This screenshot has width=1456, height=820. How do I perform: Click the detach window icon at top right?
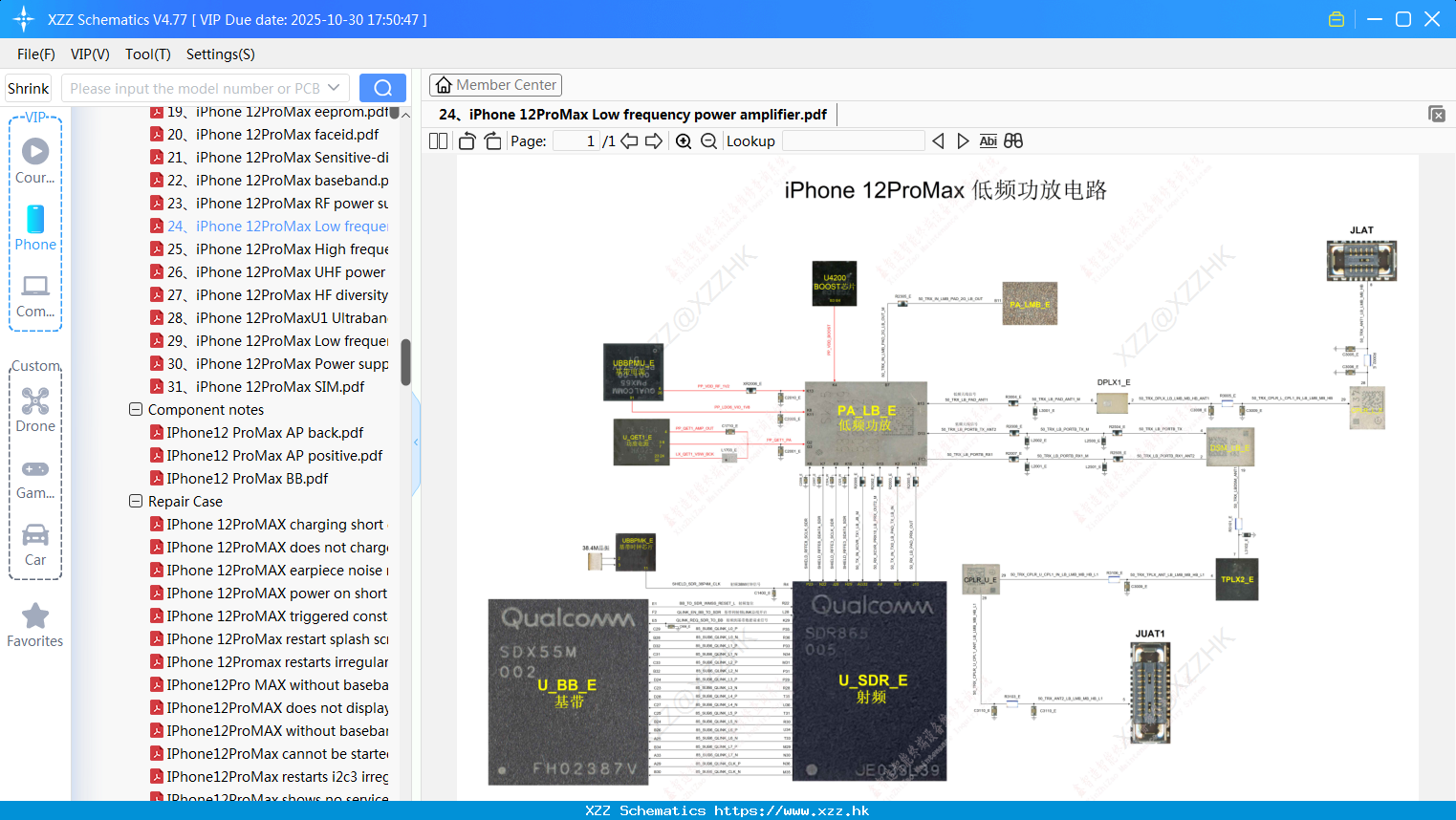point(1436,114)
